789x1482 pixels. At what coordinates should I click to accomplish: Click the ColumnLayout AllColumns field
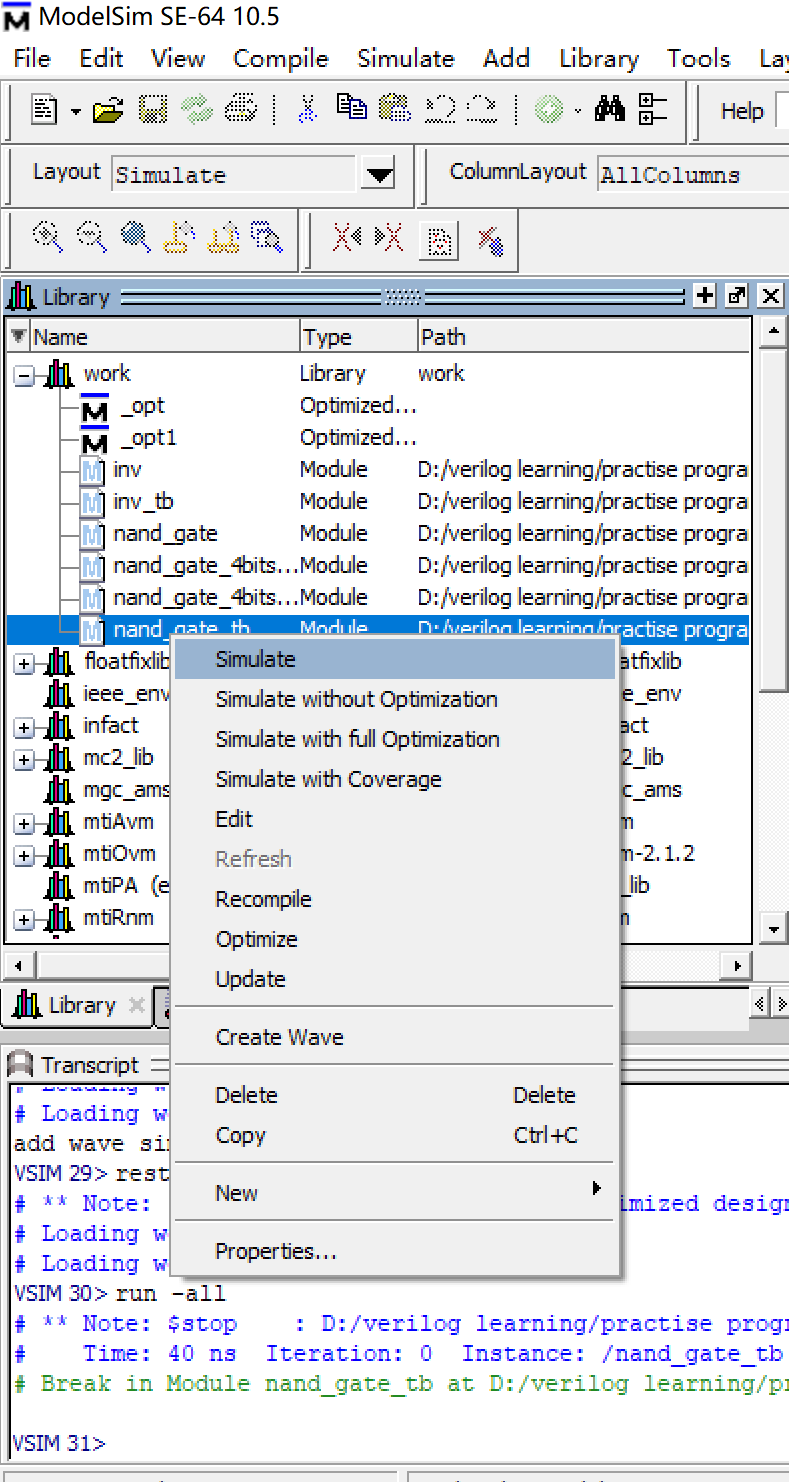tap(693, 175)
